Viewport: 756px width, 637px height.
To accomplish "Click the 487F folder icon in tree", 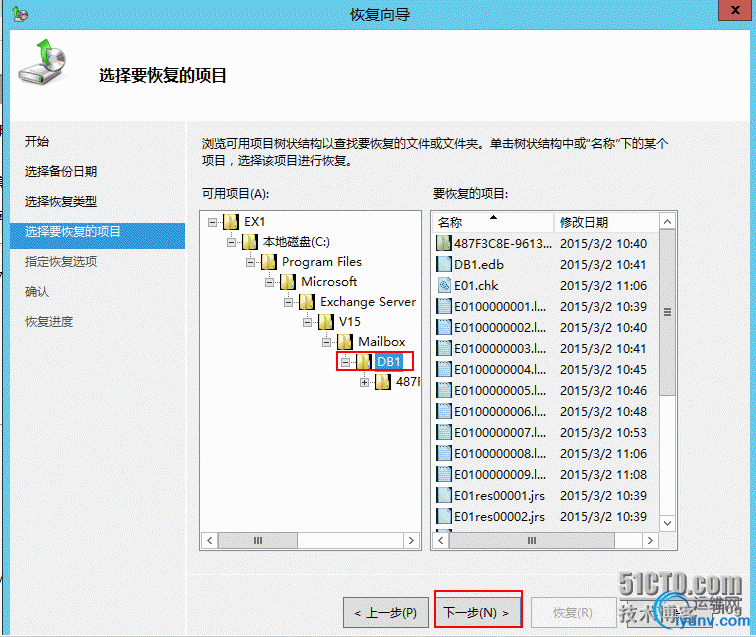I will (x=383, y=382).
